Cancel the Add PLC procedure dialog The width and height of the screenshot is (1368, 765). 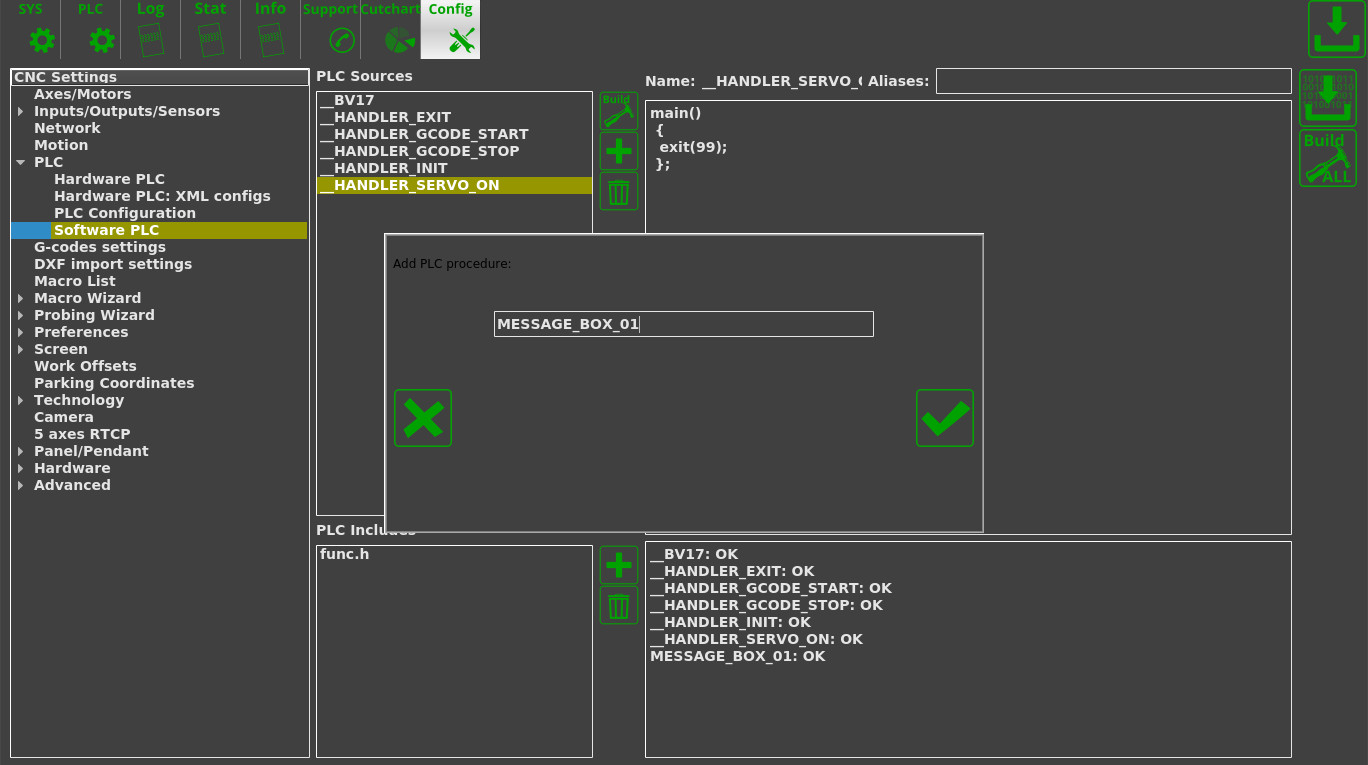(422, 418)
